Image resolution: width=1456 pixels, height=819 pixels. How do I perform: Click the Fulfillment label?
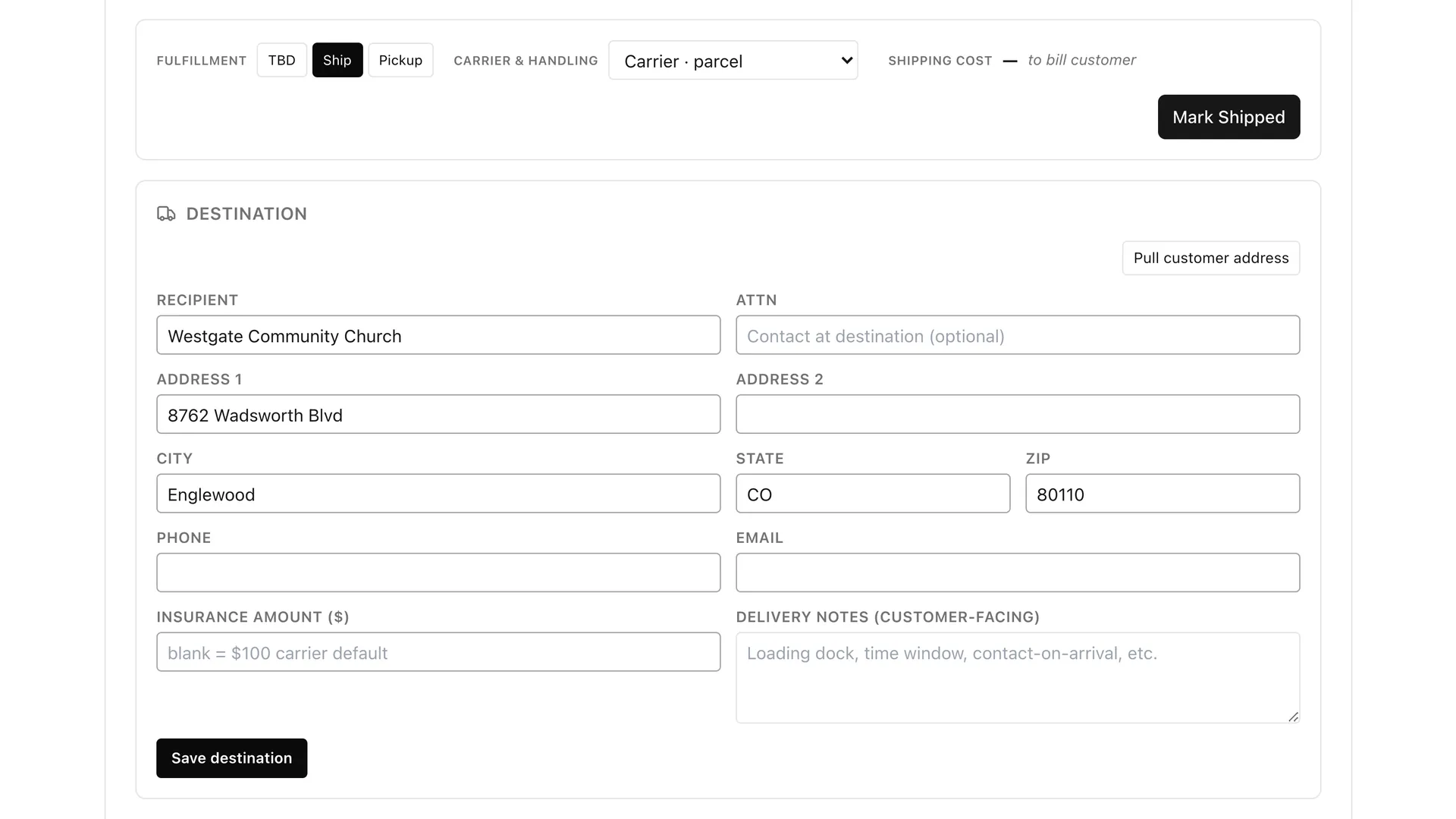(x=201, y=61)
